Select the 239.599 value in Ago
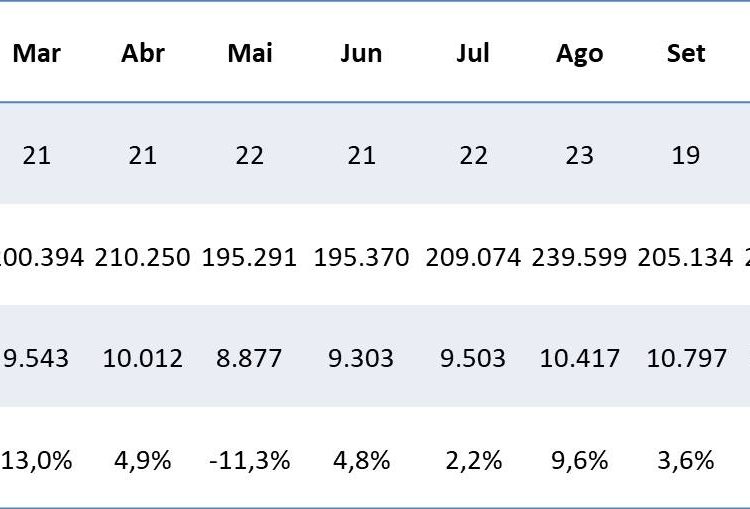750x509 pixels. point(580,257)
